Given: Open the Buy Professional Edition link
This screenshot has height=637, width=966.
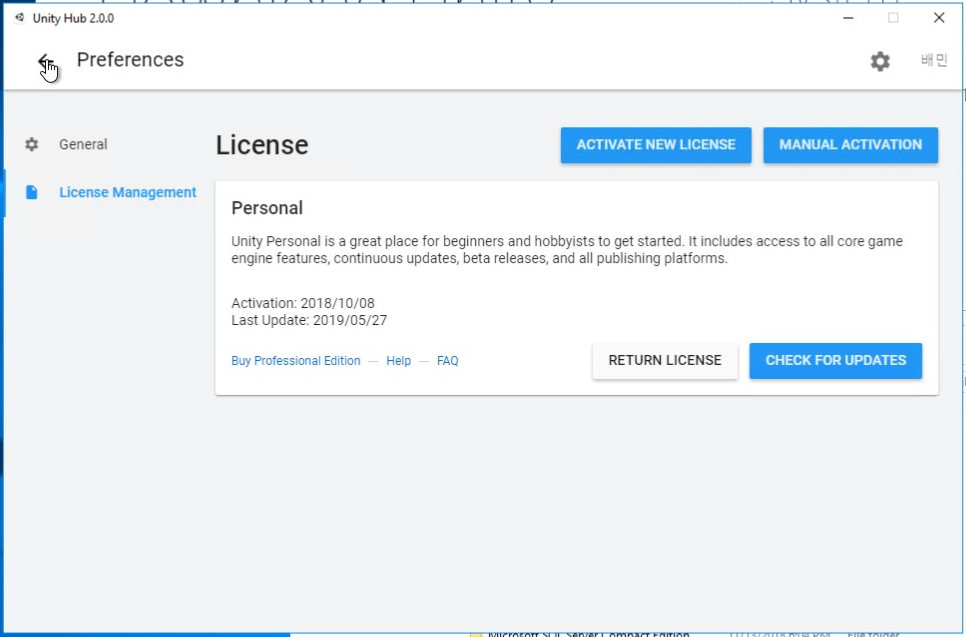Looking at the screenshot, I should click(296, 361).
